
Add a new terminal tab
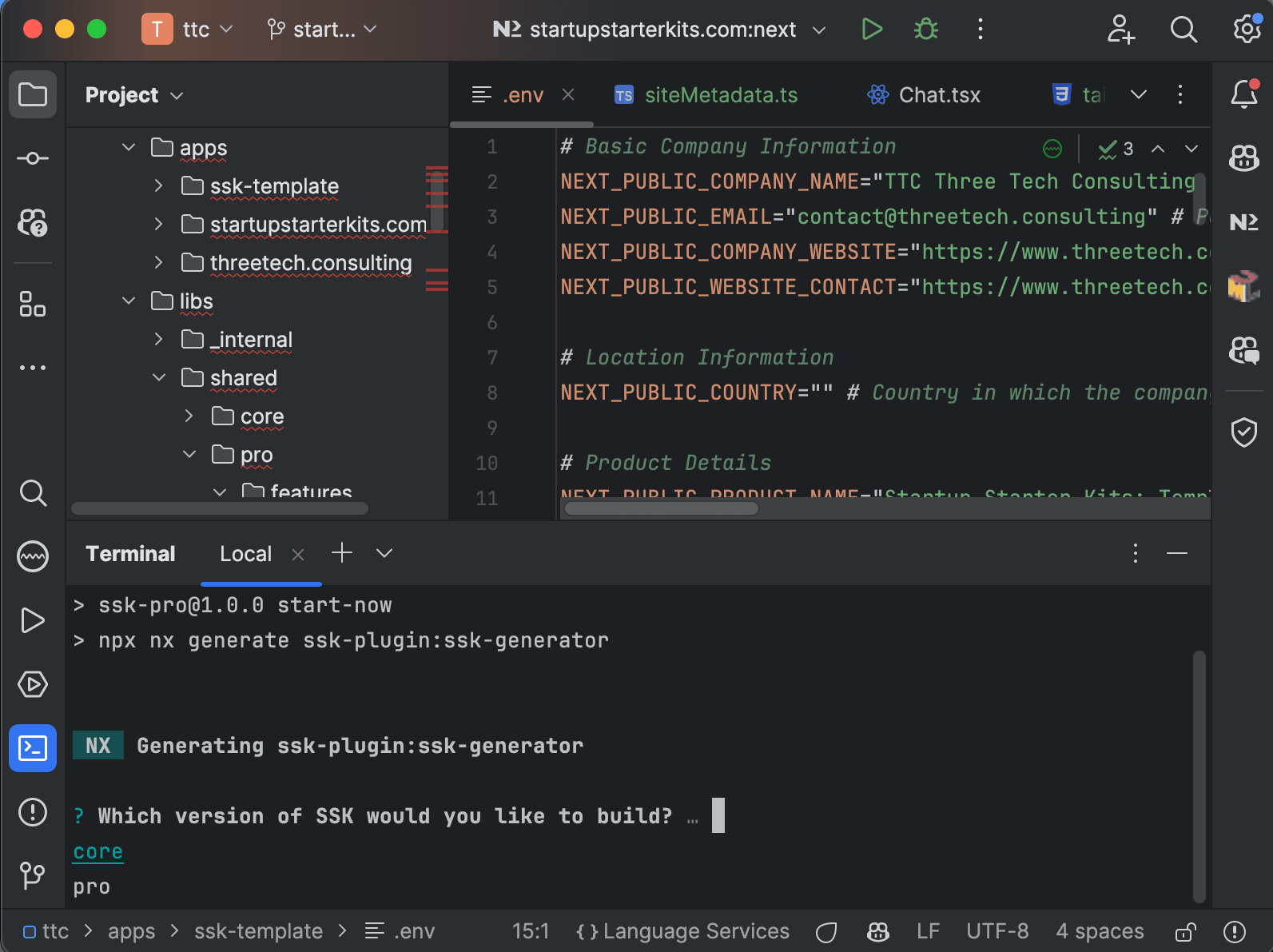tap(342, 553)
